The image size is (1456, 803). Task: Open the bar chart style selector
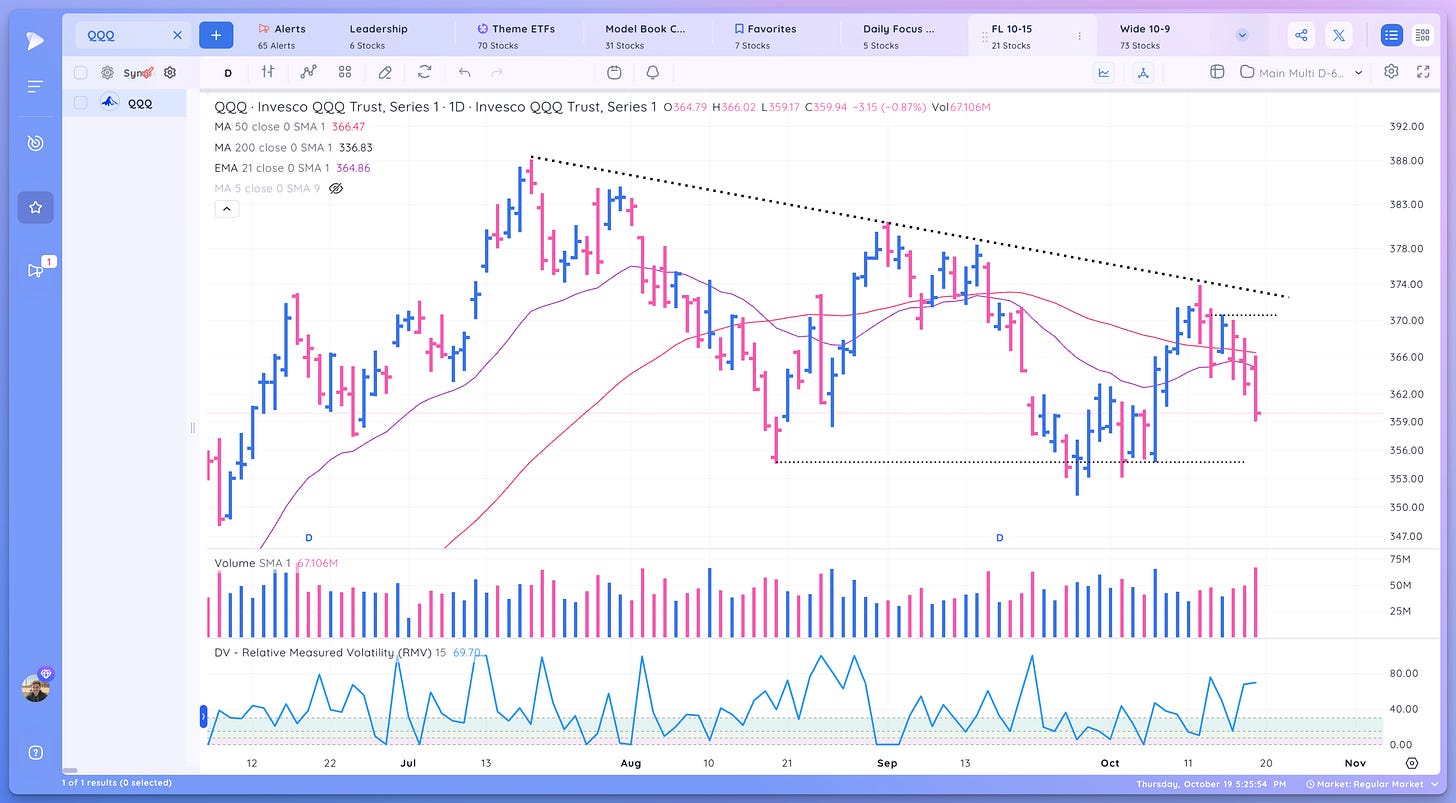coord(268,72)
